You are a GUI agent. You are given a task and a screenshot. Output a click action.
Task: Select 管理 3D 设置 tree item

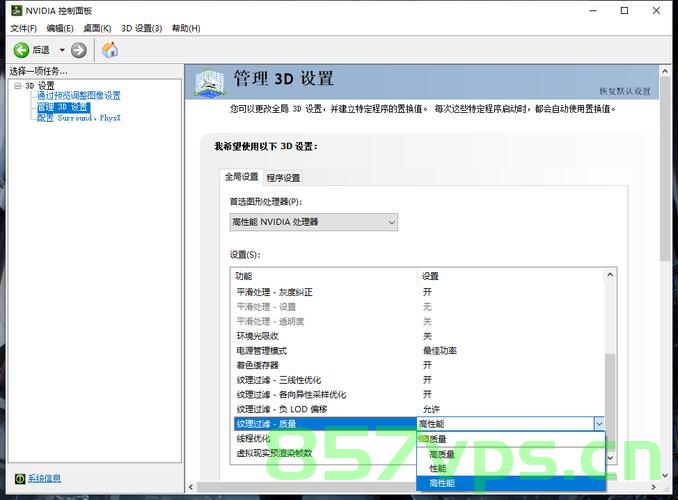click(x=63, y=107)
